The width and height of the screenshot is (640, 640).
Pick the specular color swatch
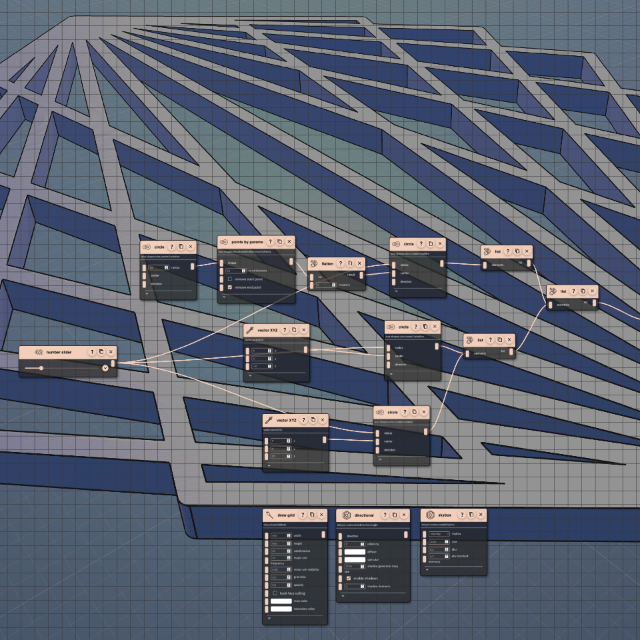(355, 560)
